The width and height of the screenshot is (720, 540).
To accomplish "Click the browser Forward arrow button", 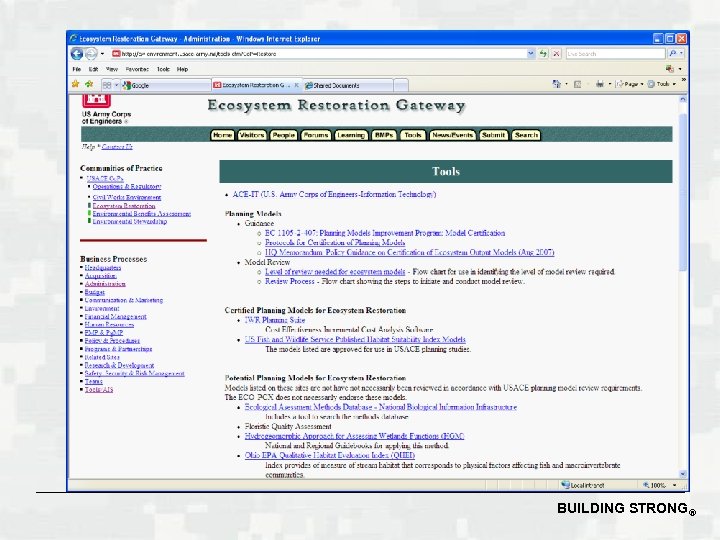I will pos(91,54).
